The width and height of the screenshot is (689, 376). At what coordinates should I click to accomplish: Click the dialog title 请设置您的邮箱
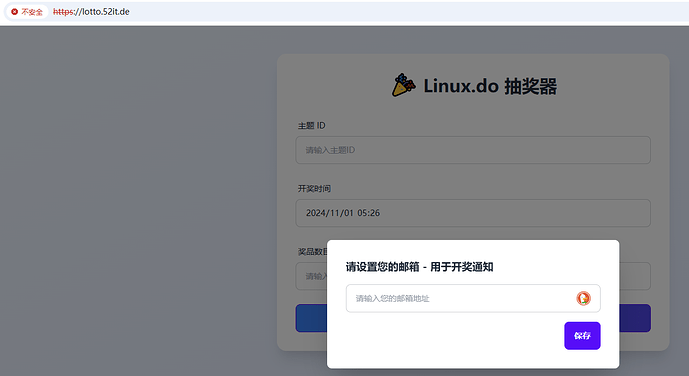382,267
